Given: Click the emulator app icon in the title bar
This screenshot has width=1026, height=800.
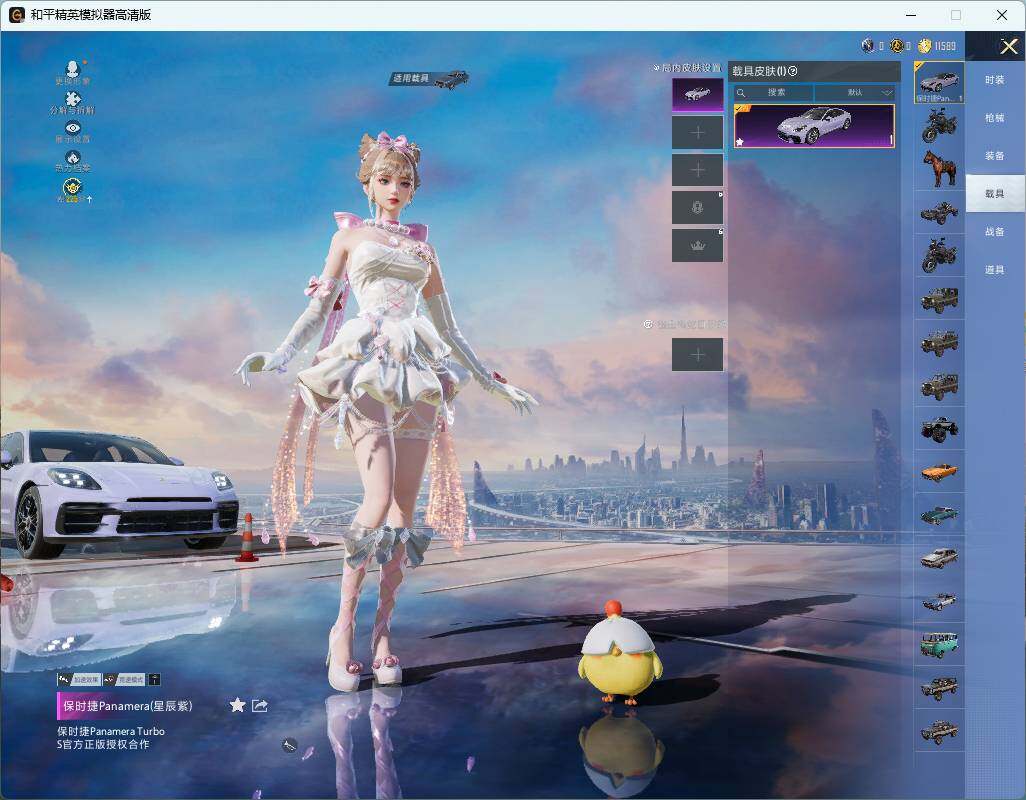Looking at the screenshot, I should point(16,14).
